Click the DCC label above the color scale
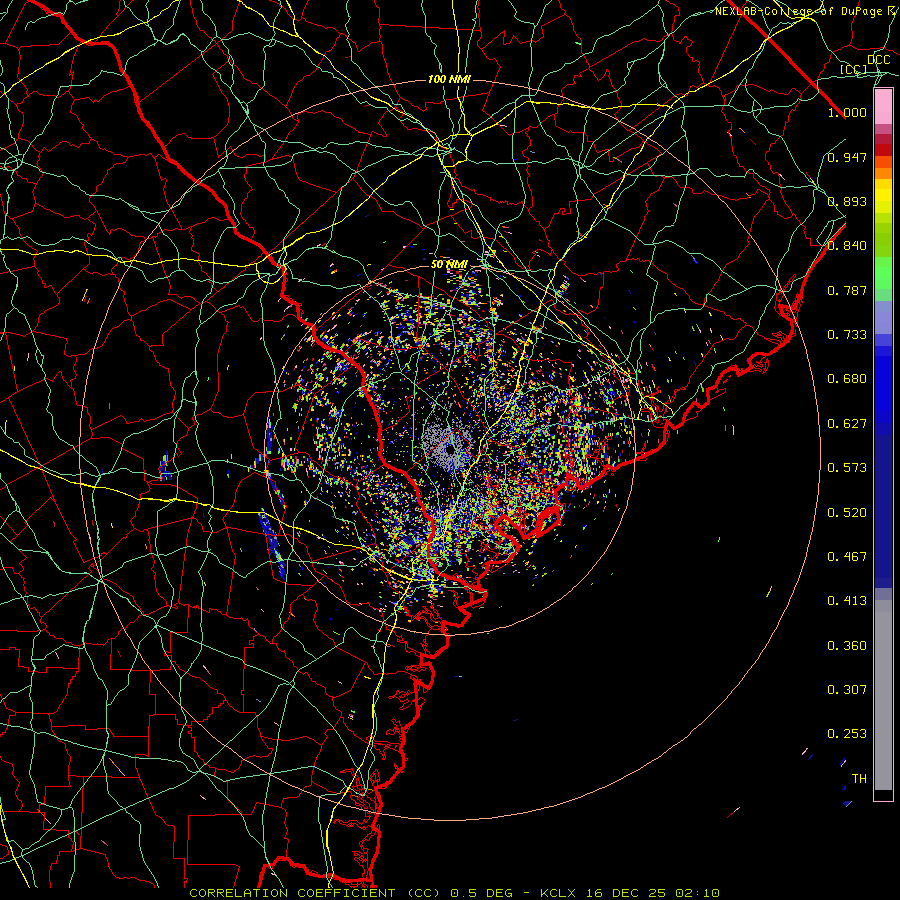This screenshot has width=900, height=900. tap(878, 60)
